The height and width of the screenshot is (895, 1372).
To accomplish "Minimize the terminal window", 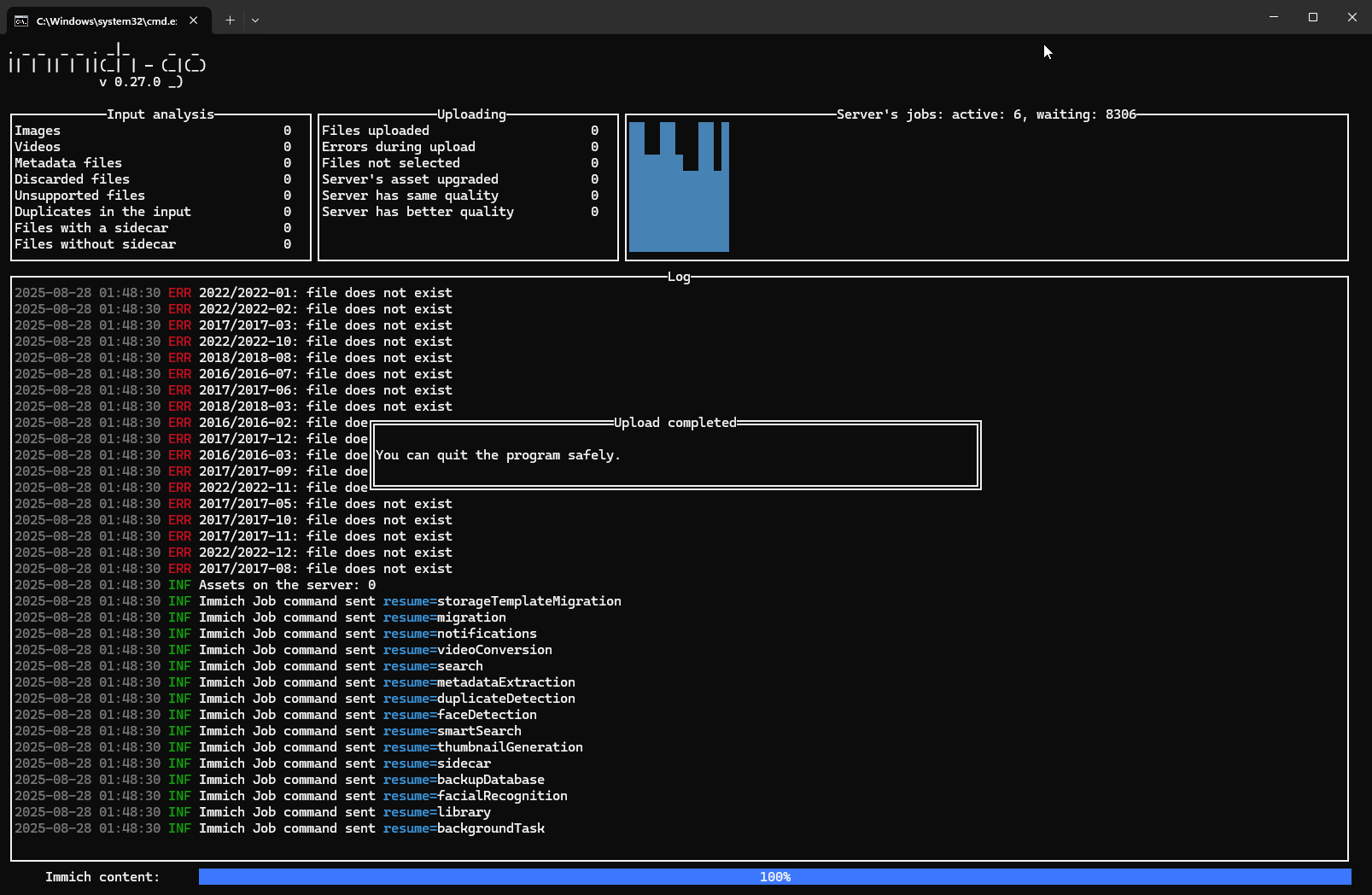I will point(1273,17).
